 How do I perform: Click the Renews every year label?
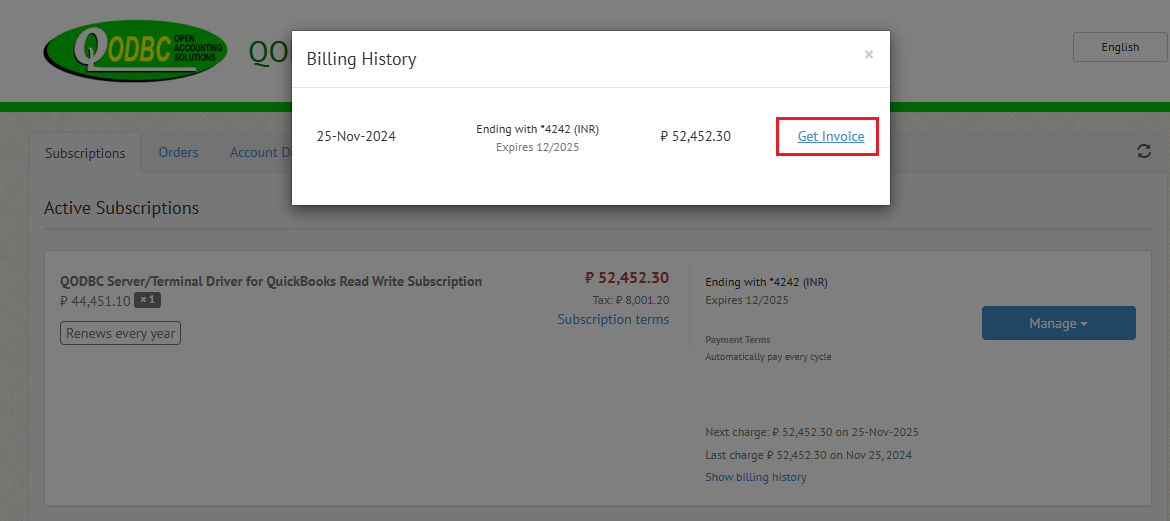click(120, 334)
